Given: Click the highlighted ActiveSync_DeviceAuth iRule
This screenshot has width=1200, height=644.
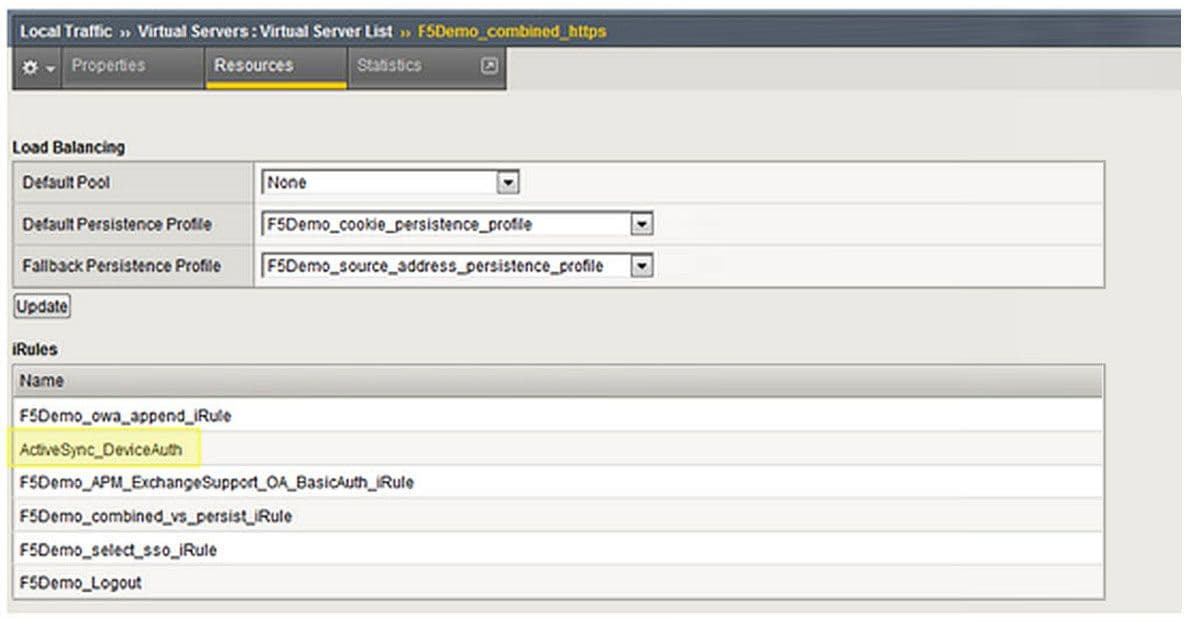Looking at the screenshot, I should click(101, 450).
